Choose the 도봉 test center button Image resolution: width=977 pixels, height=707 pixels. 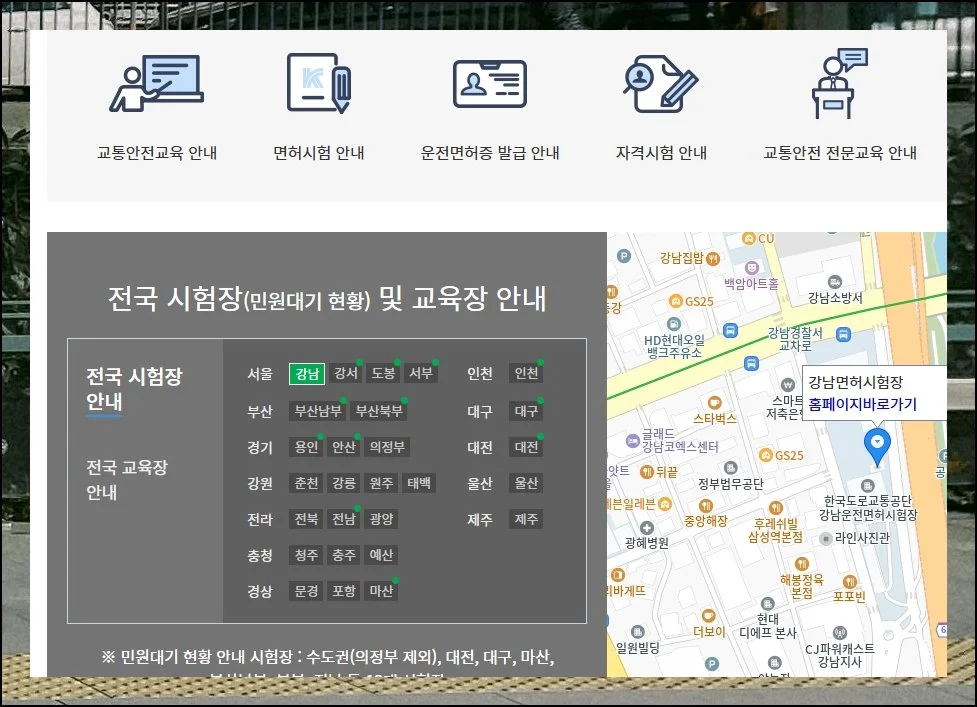[383, 374]
